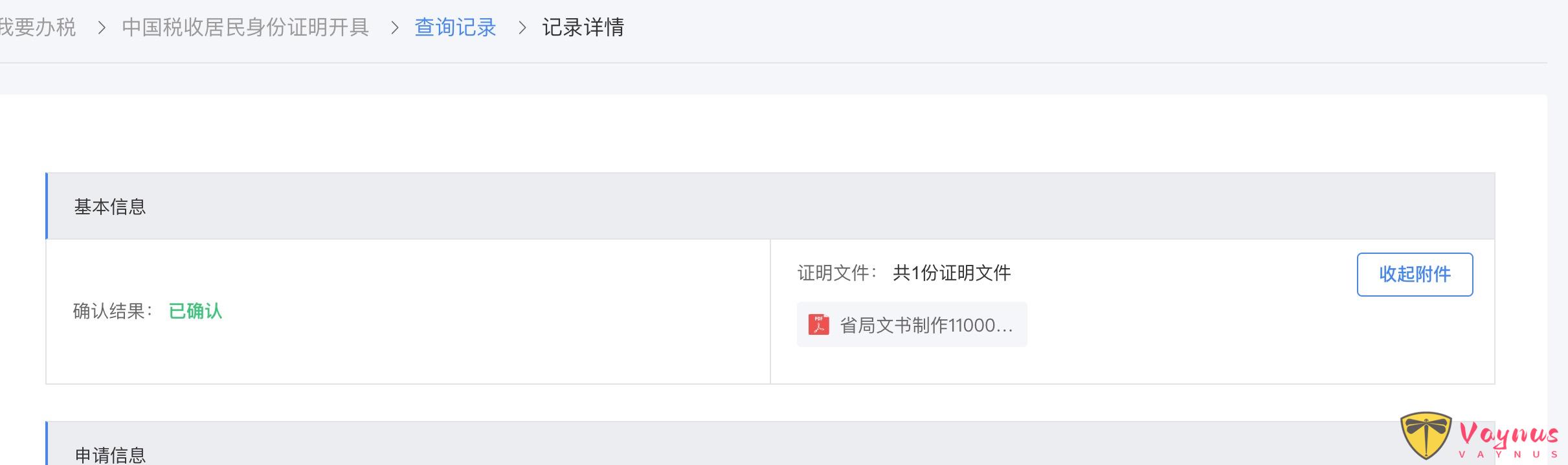Viewport: 1568px width, 465px height.
Task: Click the chevron right before 记录详情
Action: pyautogui.click(x=522, y=28)
